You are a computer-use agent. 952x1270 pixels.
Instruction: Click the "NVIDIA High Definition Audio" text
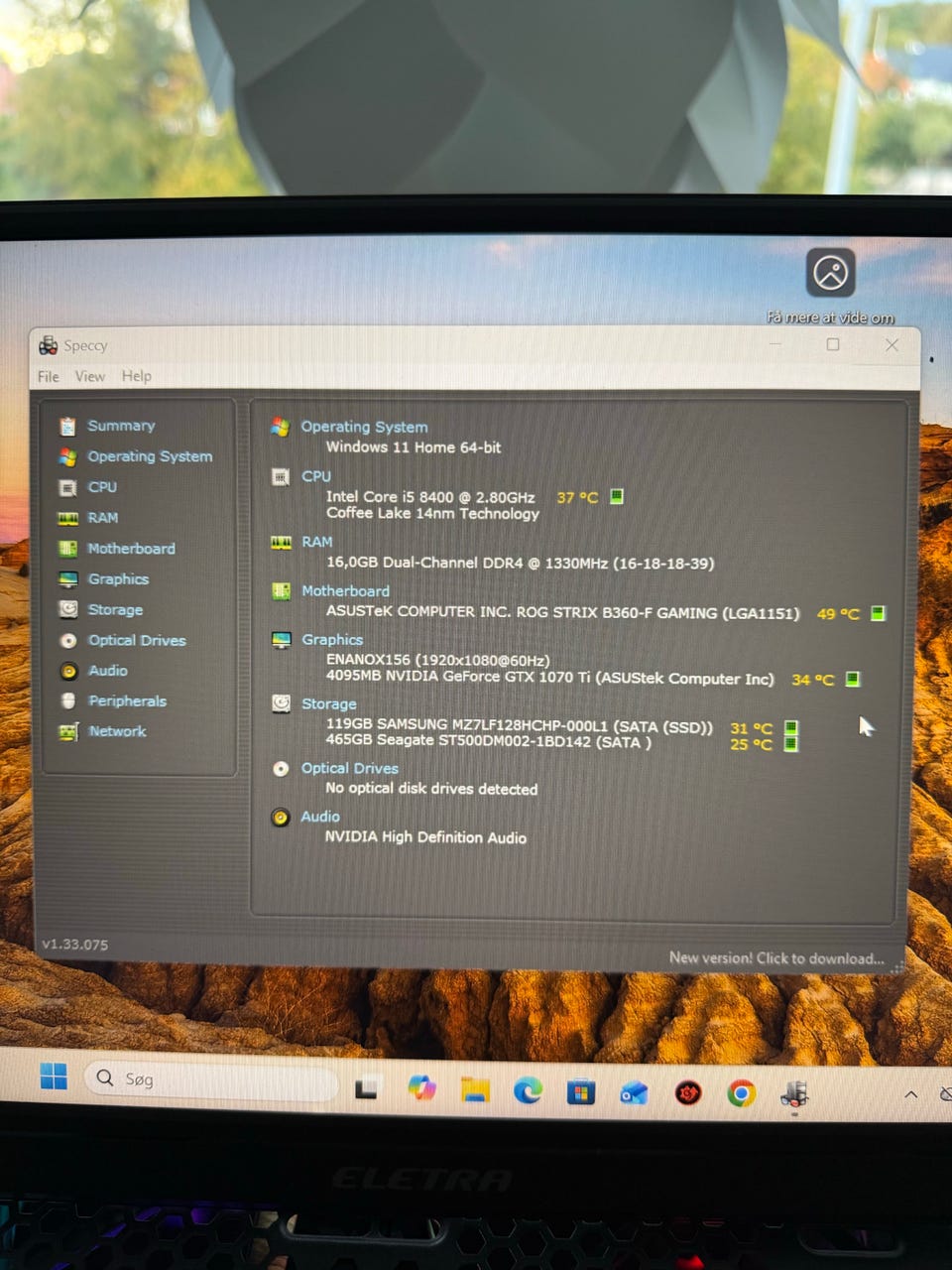click(x=425, y=837)
